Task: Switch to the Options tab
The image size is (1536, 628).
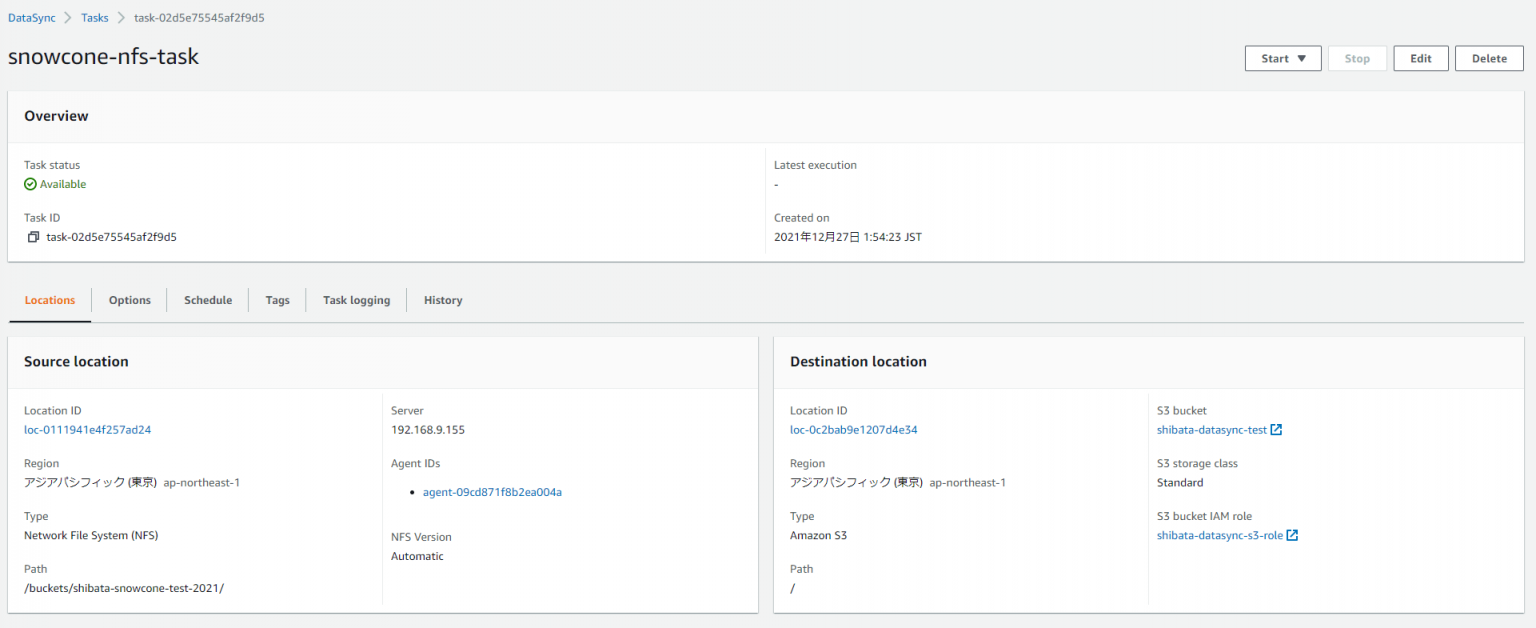Action: pyautogui.click(x=129, y=300)
